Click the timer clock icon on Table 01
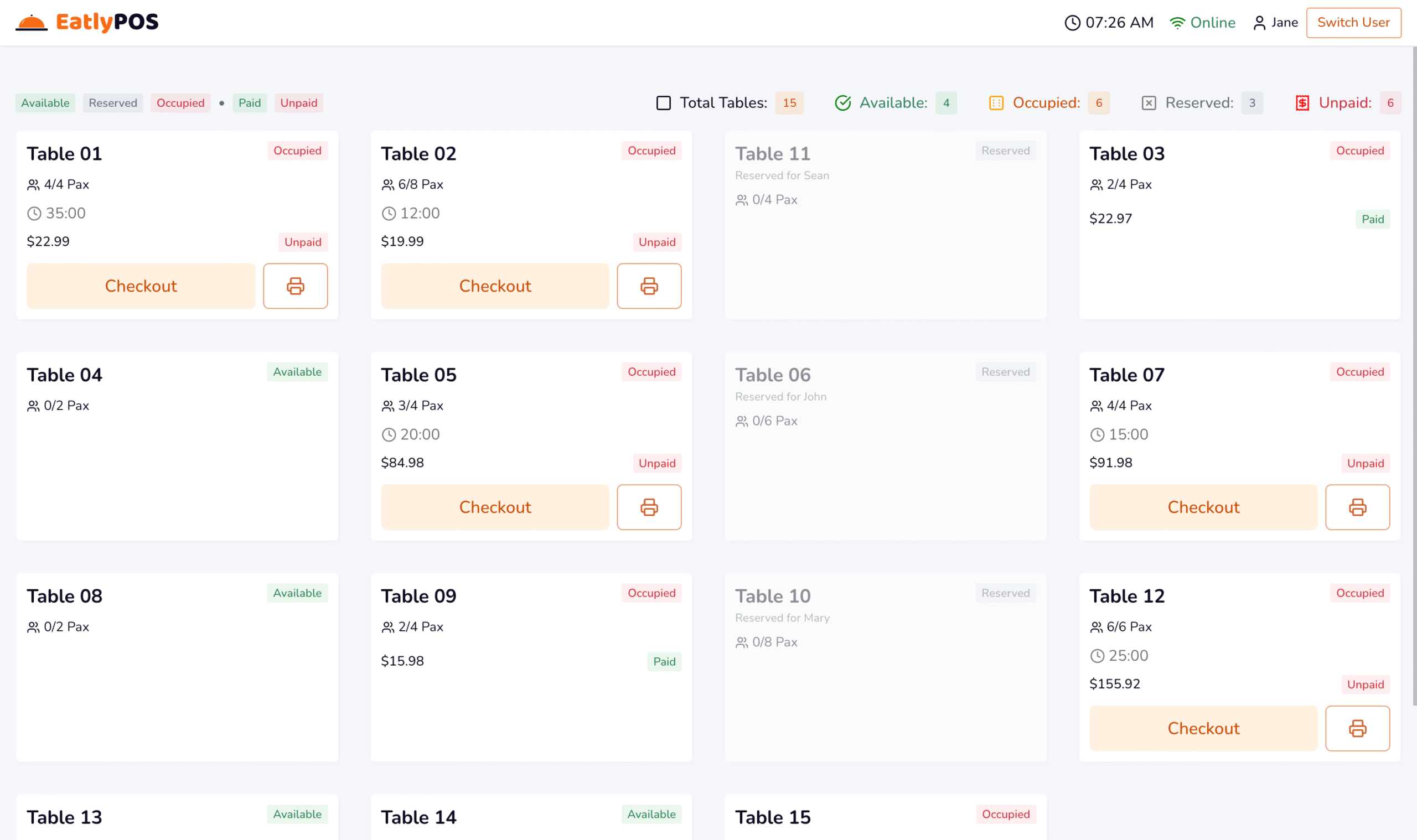The height and width of the screenshot is (840, 1417). (x=34, y=214)
